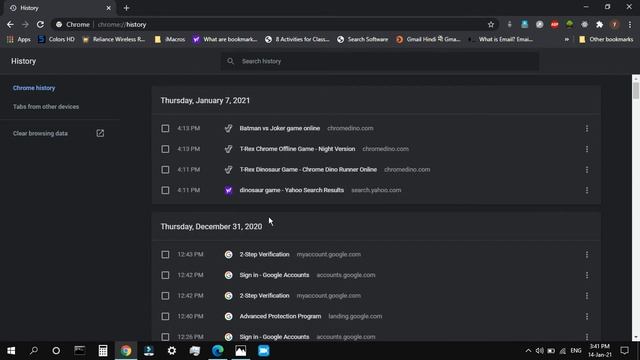Open Cortana circle on taskbar
The height and width of the screenshot is (360, 640).
click(56, 351)
